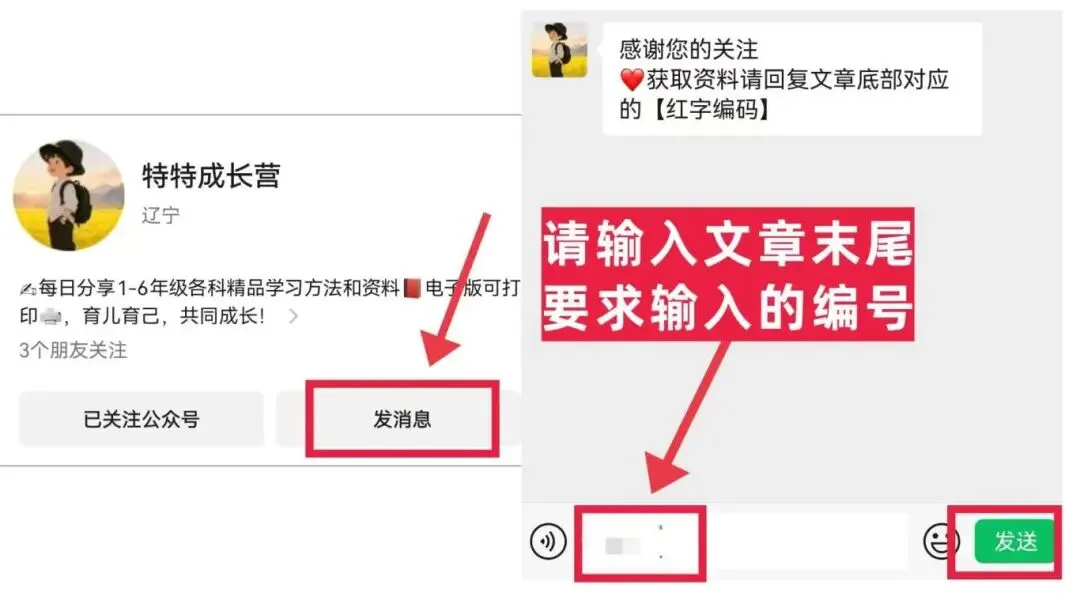Click the 已关注公众号 button
1080x607 pixels.
point(141,419)
